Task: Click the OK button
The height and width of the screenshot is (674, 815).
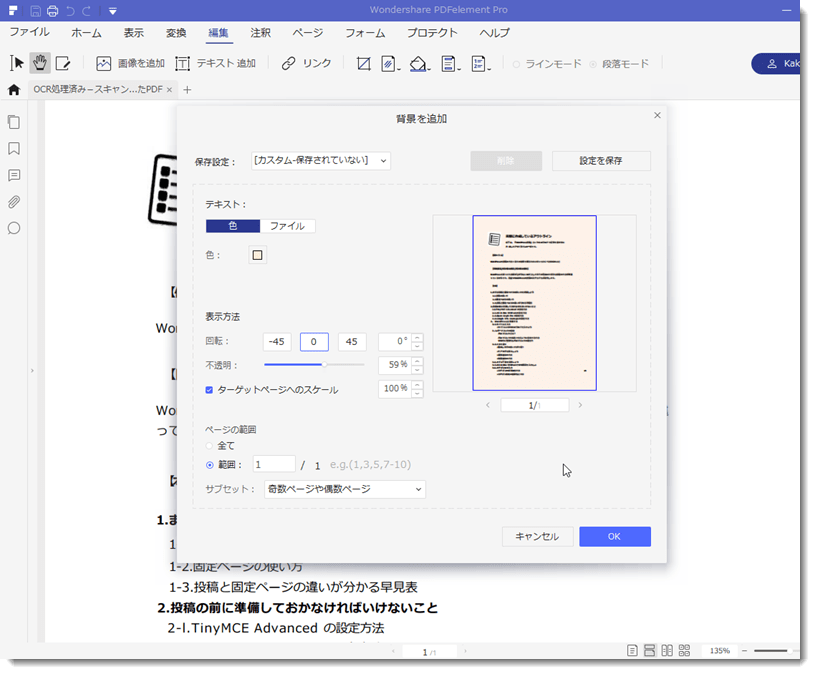Action: [x=615, y=537]
